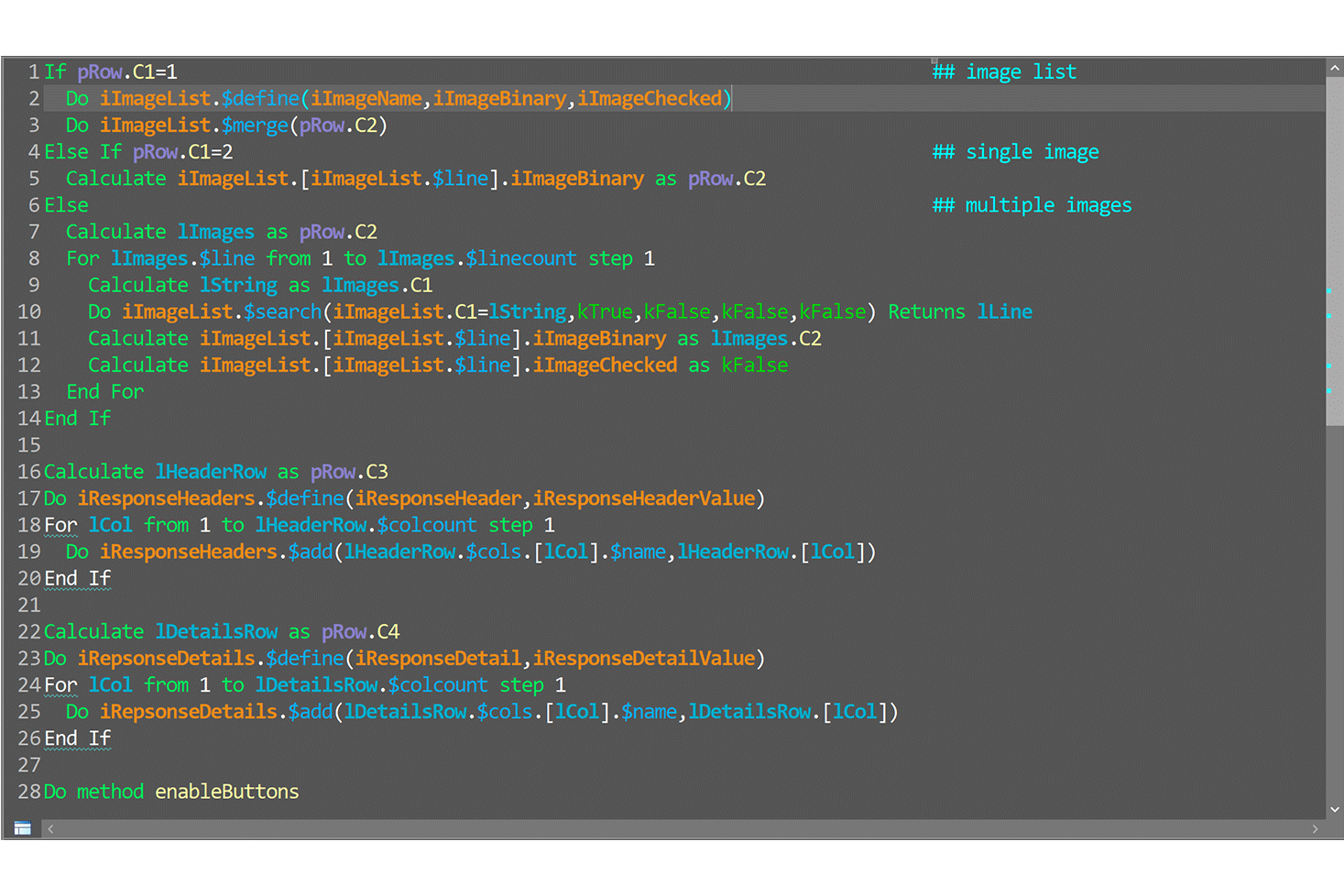The height and width of the screenshot is (896, 1344).
Task: Select the 'Else If pRow.C1=2' line
Action: pos(139,151)
